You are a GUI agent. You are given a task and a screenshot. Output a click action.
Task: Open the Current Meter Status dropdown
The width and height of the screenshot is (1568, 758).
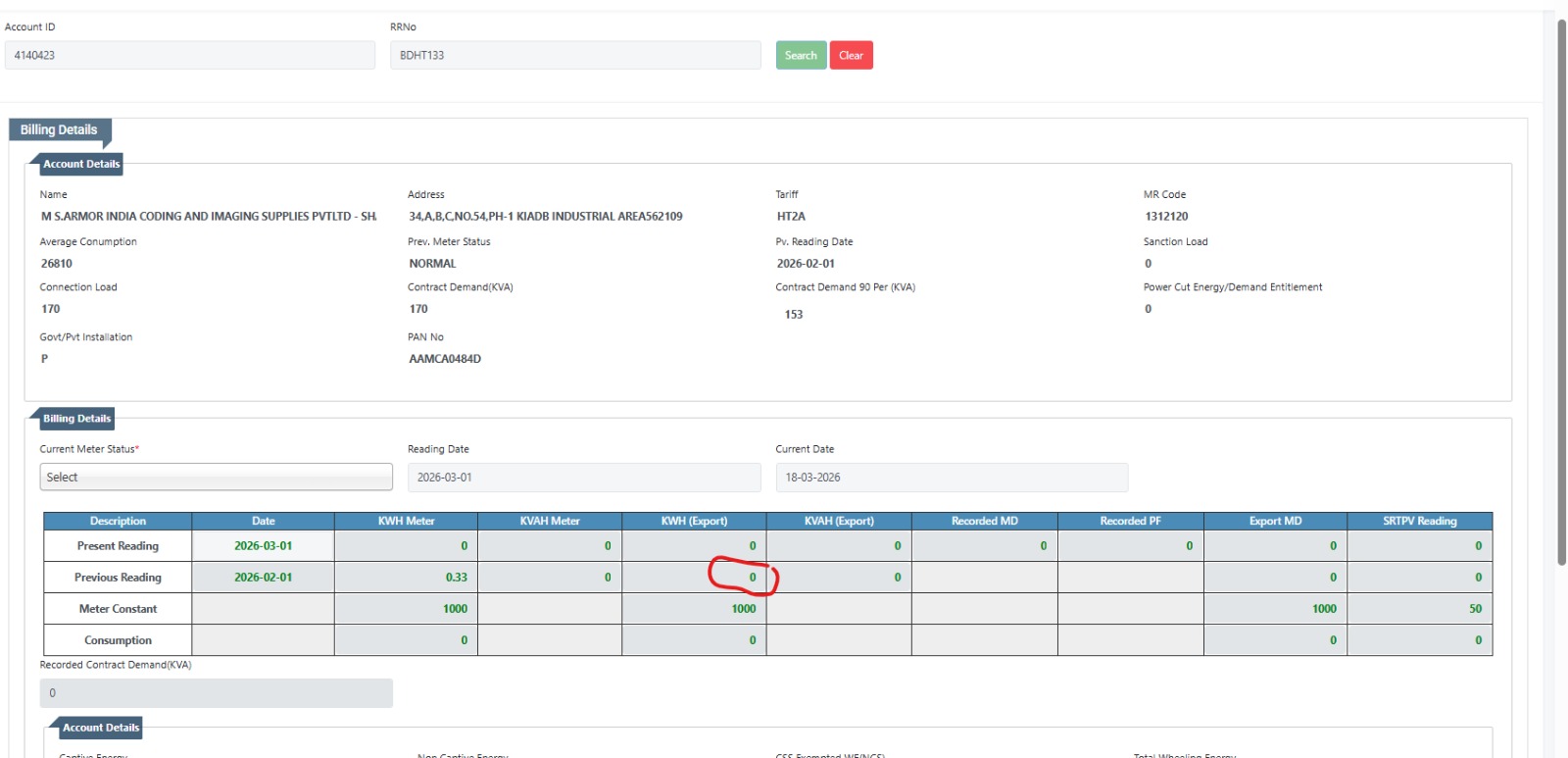coord(216,478)
